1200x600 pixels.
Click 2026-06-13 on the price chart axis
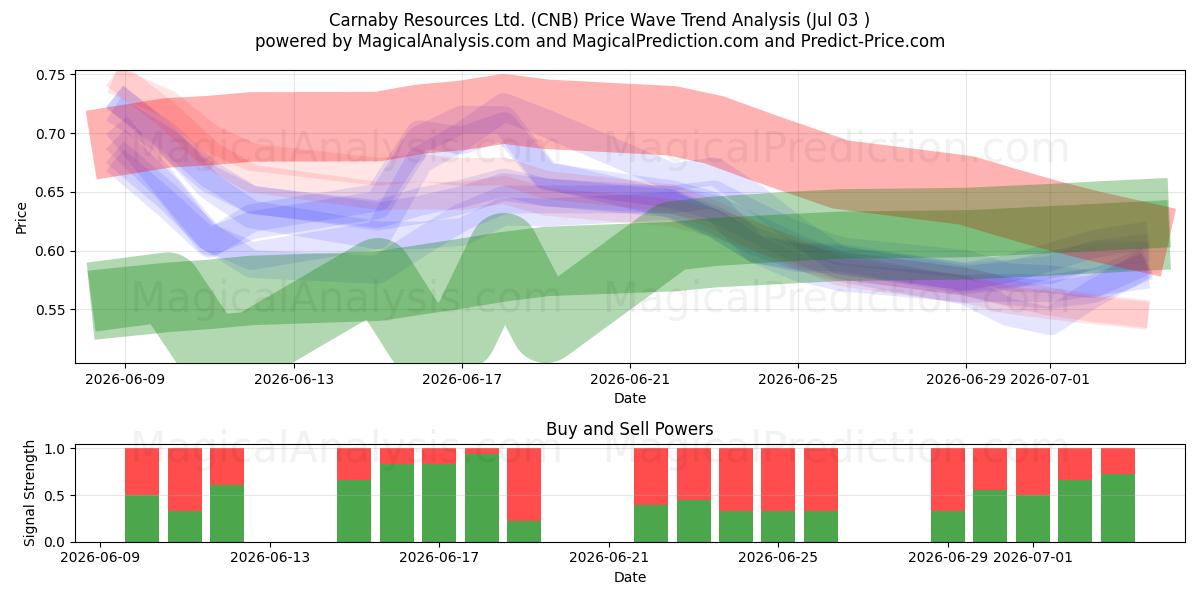[293, 379]
